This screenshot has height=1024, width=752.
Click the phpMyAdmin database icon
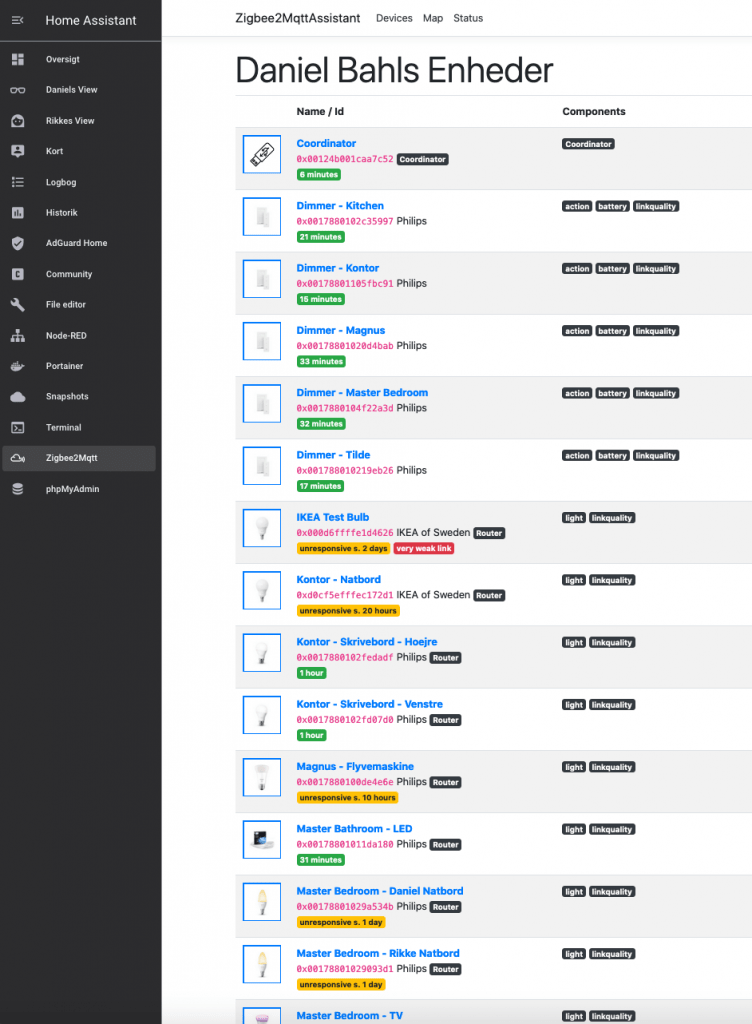[x=18, y=489]
